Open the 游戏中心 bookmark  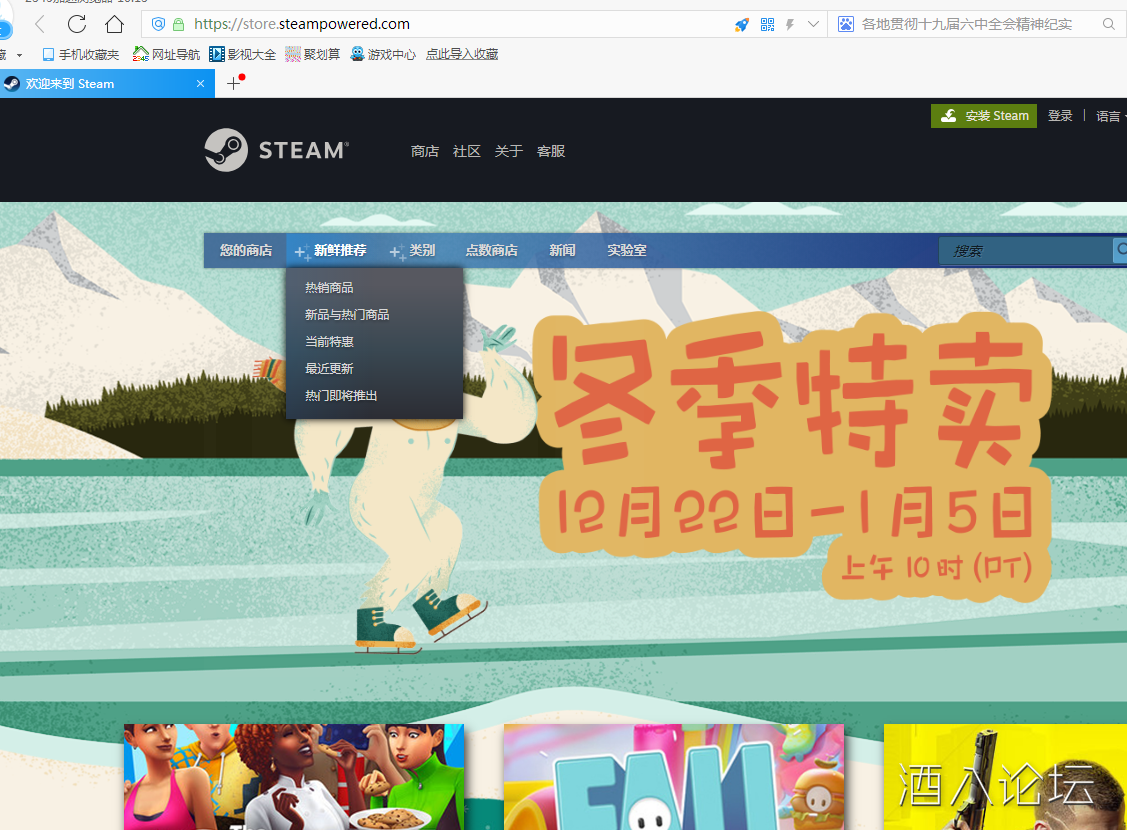(x=383, y=55)
